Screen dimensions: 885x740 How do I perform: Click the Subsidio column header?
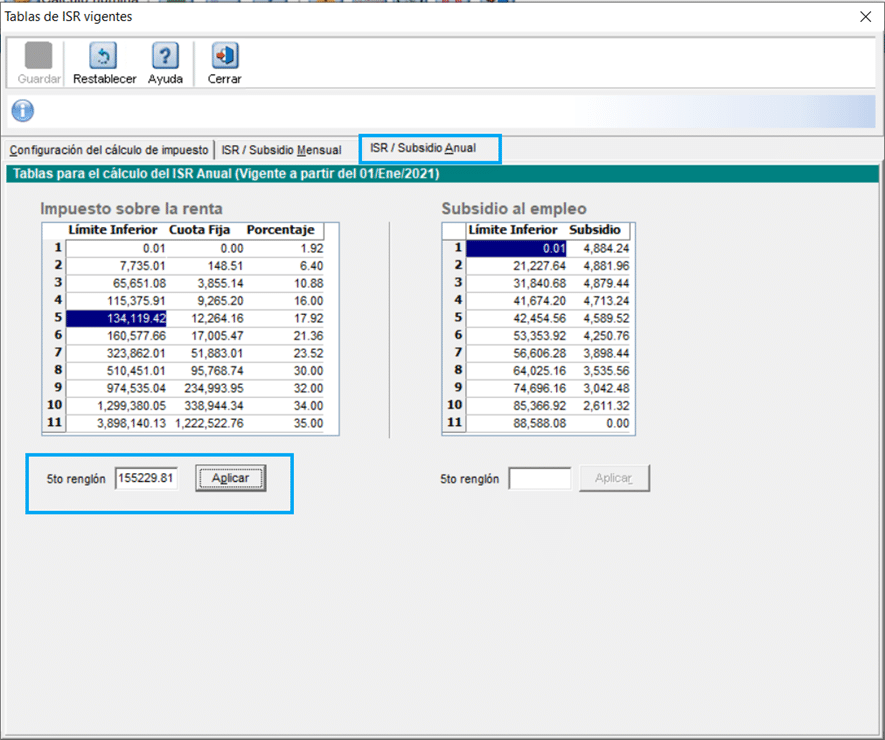(598, 230)
